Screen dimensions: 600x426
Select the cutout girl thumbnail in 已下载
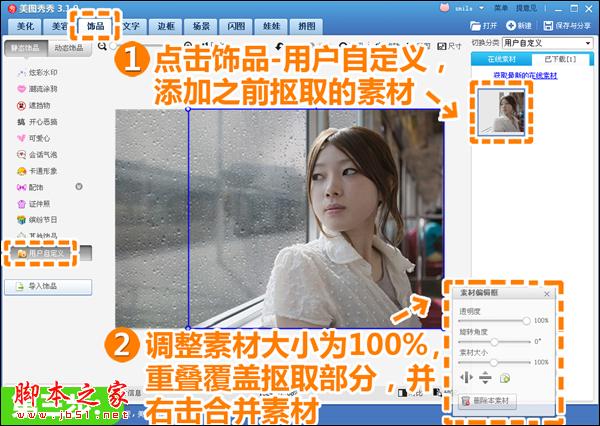click(x=501, y=112)
